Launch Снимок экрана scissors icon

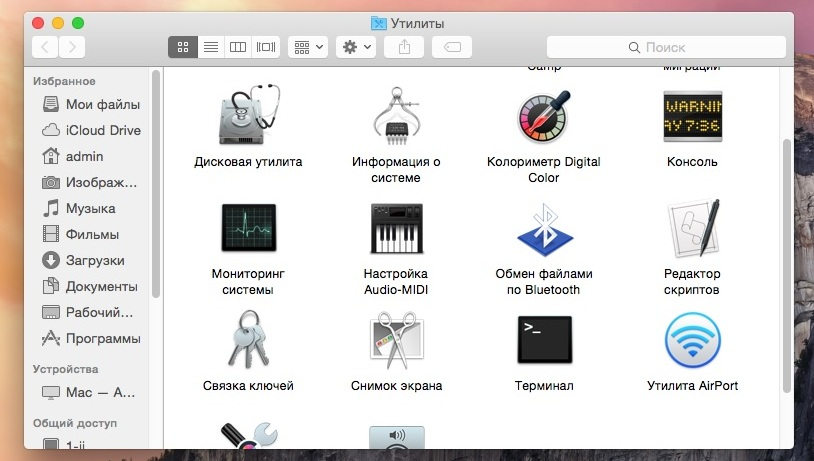(x=397, y=340)
